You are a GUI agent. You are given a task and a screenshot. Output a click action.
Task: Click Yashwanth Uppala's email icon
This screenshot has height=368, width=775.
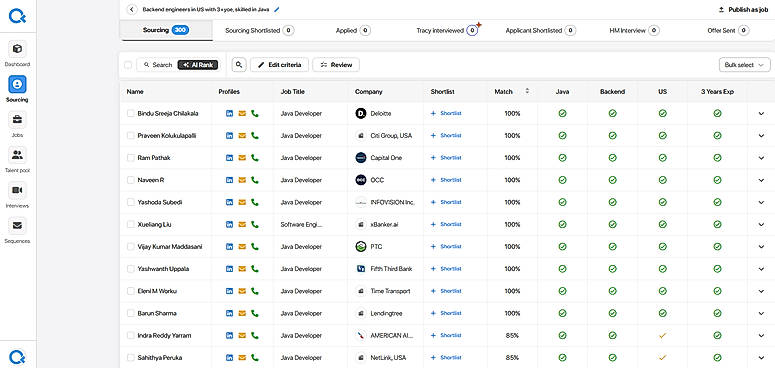(242, 269)
